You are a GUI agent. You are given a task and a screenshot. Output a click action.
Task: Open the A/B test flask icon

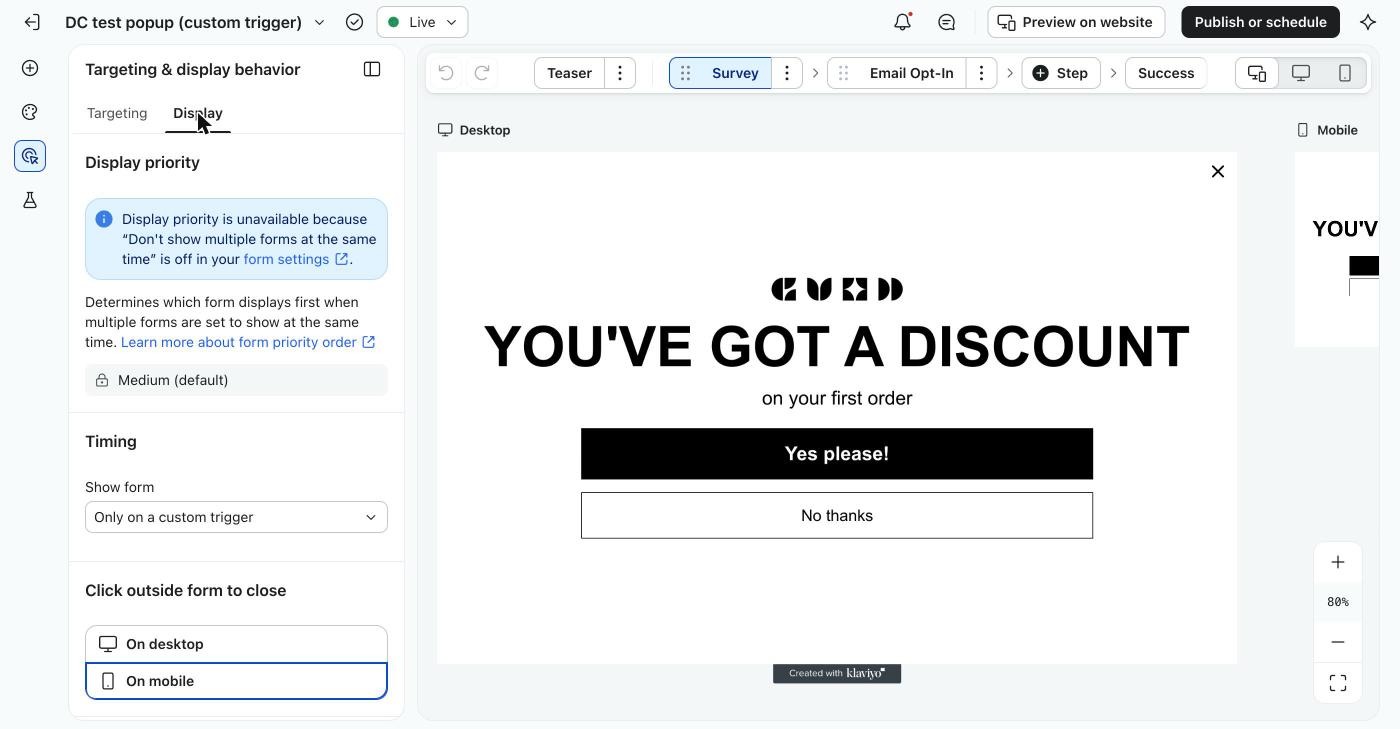click(30, 200)
